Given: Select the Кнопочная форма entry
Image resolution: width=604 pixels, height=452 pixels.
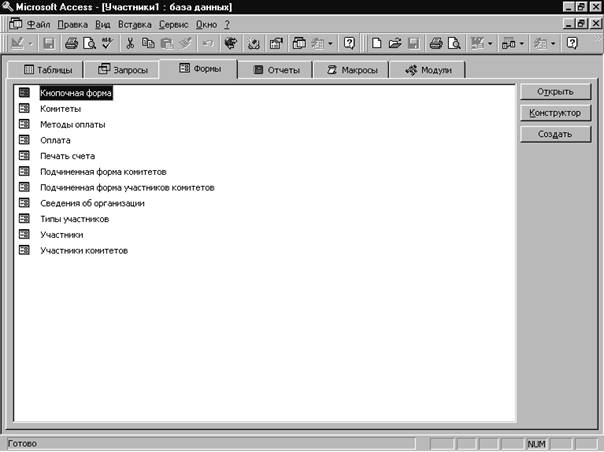Looking at the screenshot, I should tap(76, 93).
